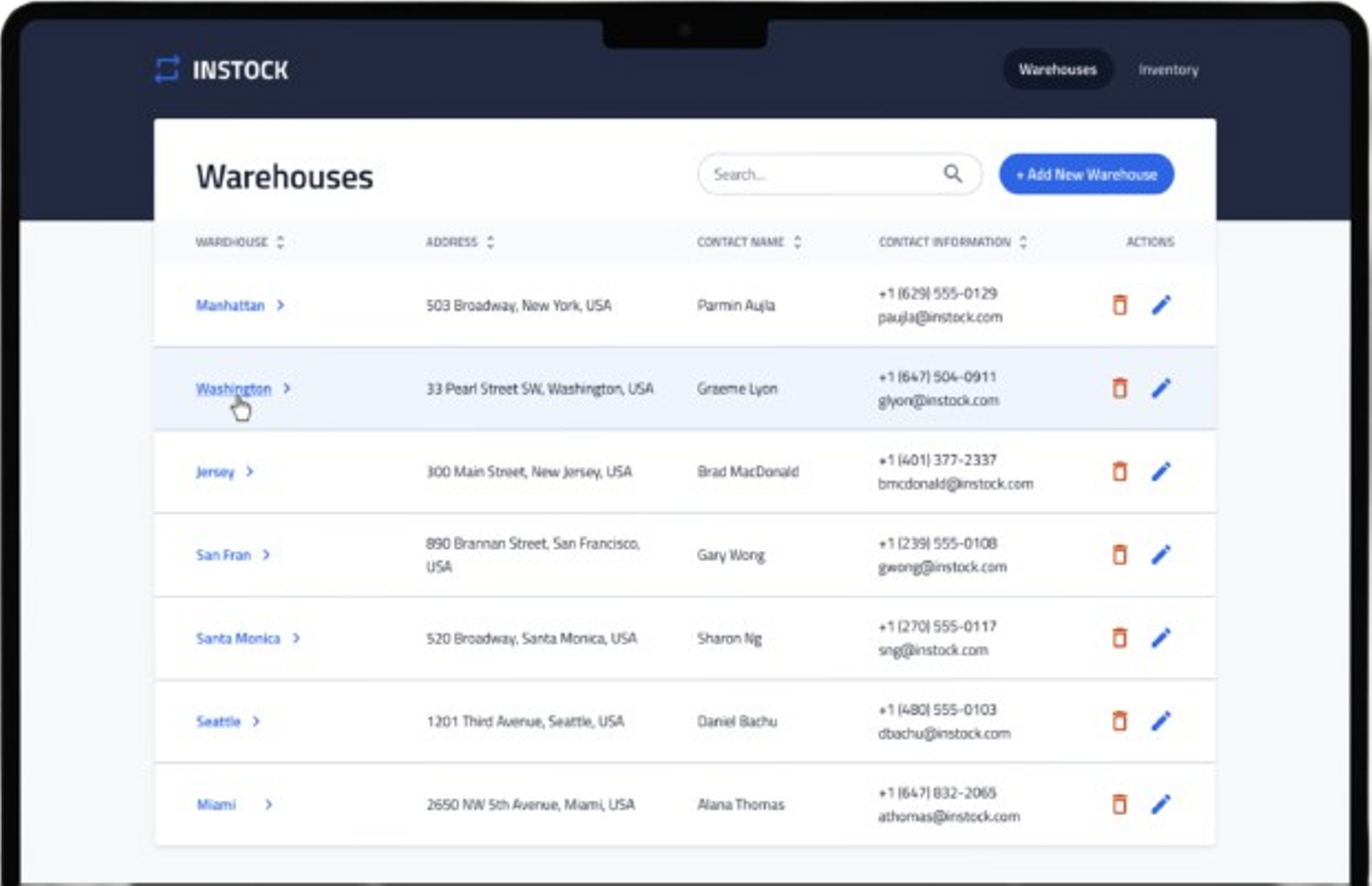Click contact name Parmin Aujla

coord(736,305)
